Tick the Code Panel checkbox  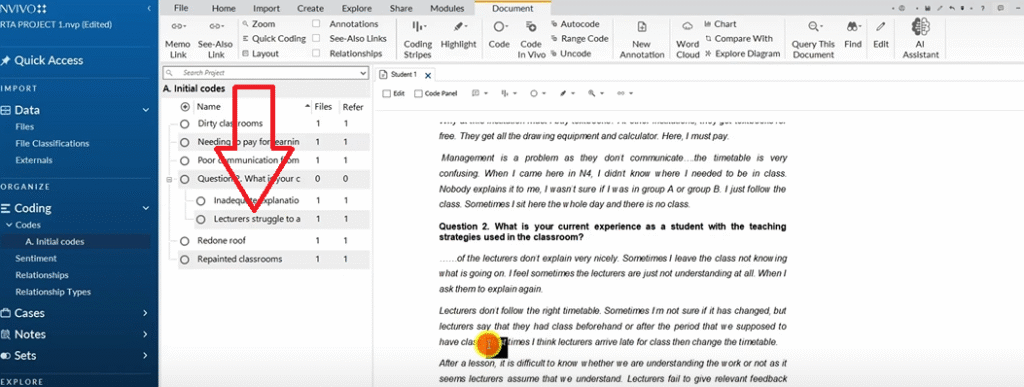point(419,93)
